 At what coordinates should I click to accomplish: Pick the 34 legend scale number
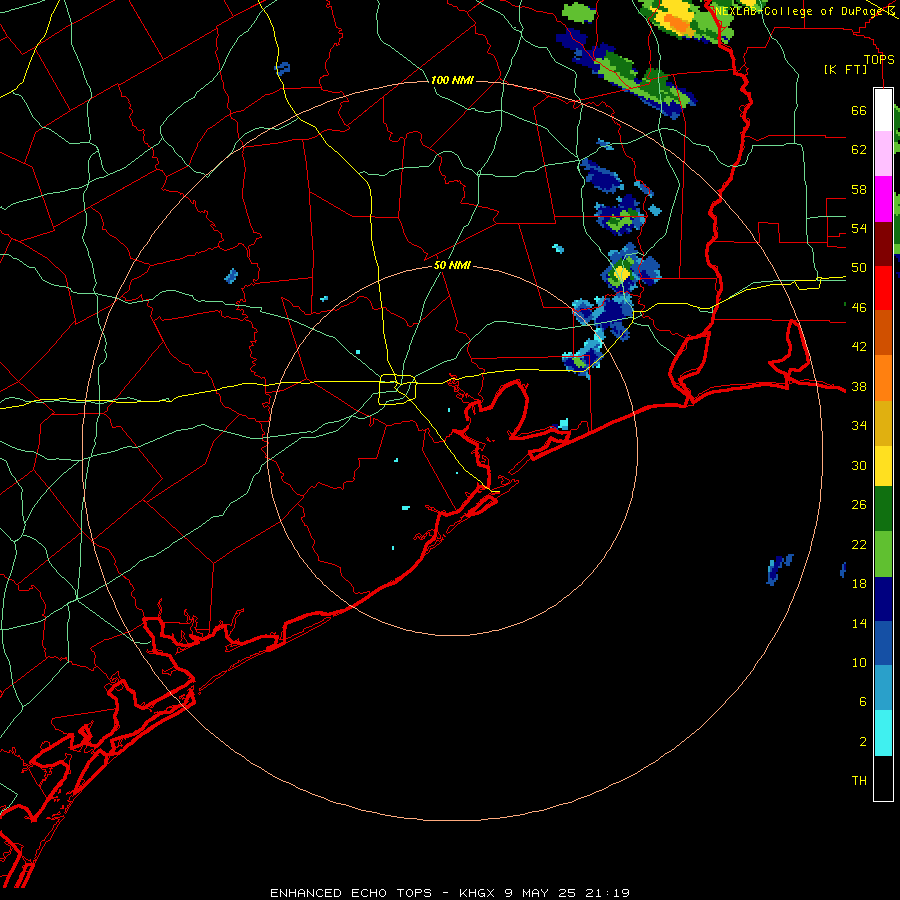859,426
